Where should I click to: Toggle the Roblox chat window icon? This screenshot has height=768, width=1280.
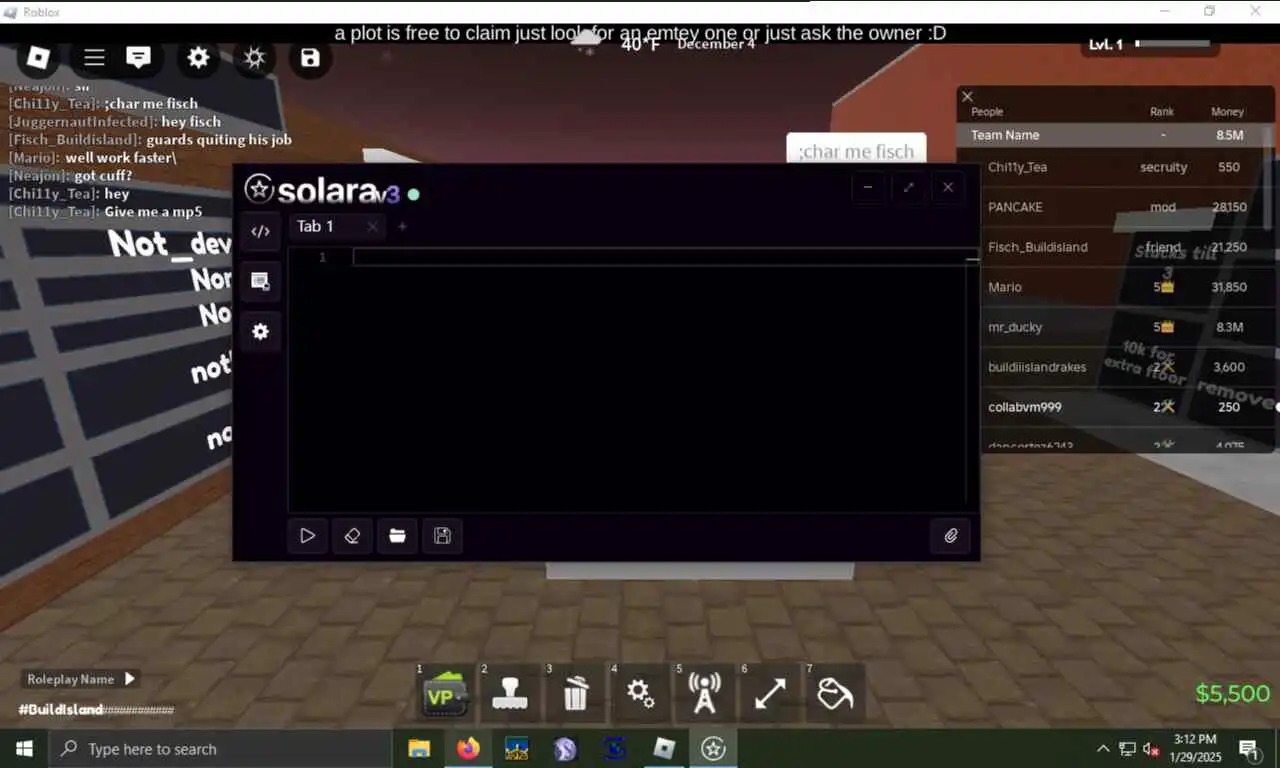click(139, 57)
